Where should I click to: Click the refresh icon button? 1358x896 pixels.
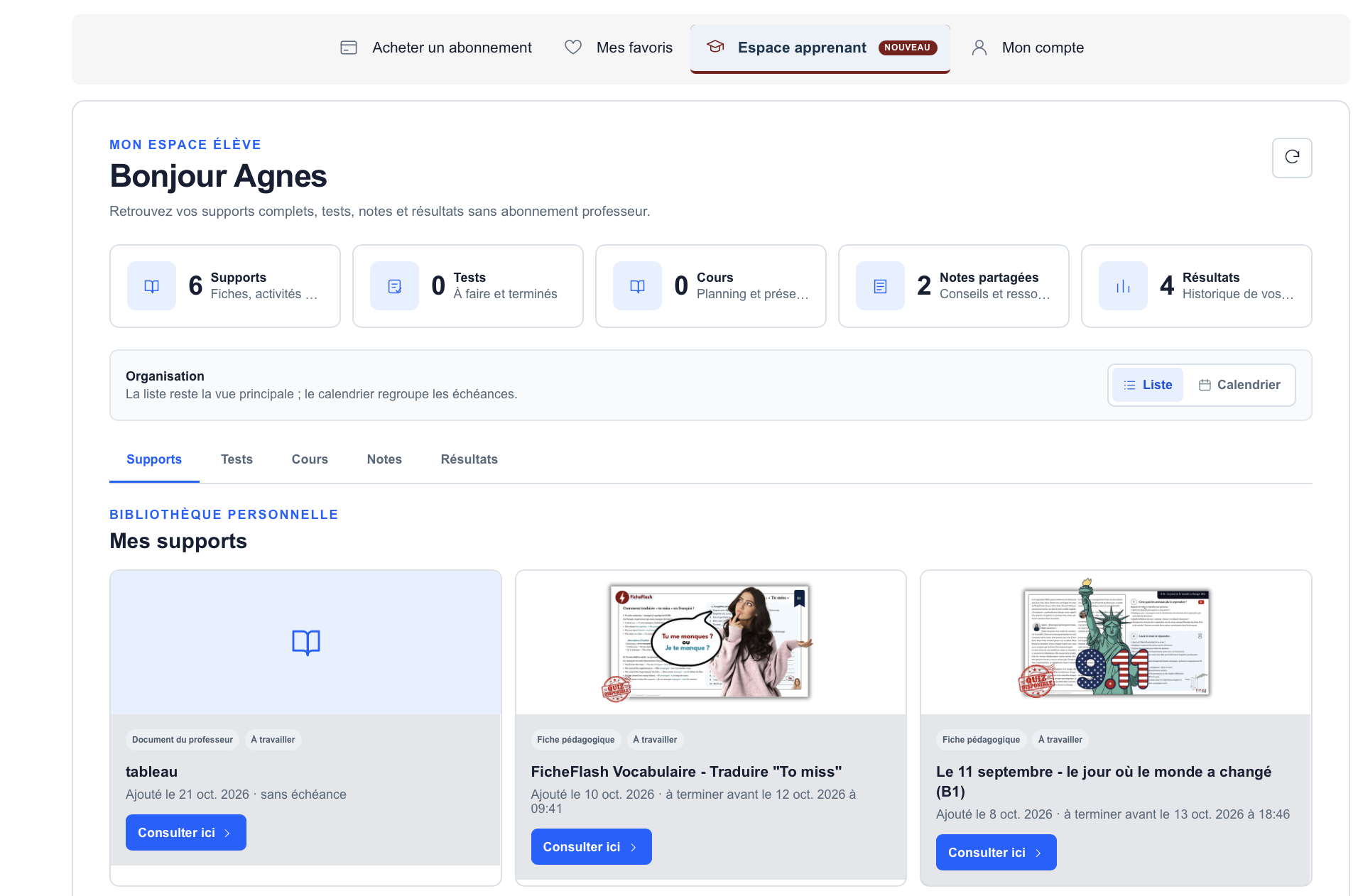(1291, 158)
